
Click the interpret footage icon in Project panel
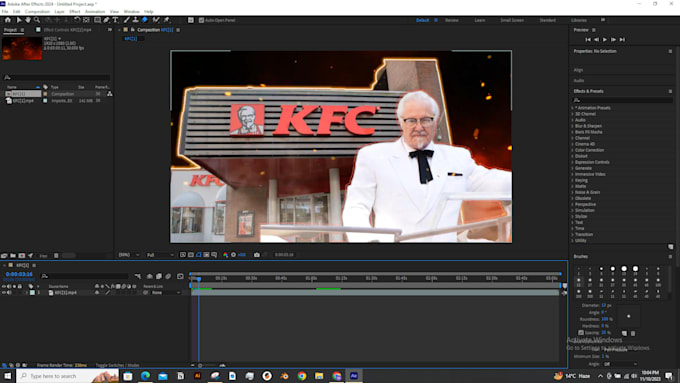tap(4, 256)
